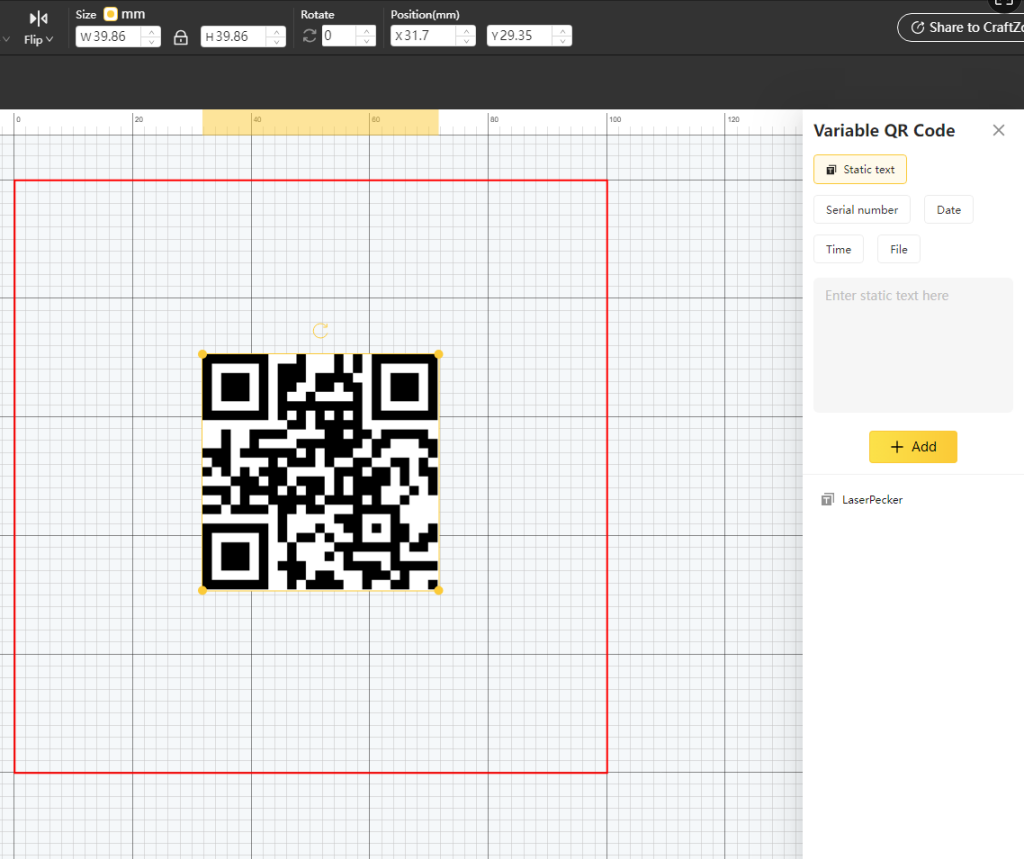The width and height of the screenshot is (1024, 859).
Task: Open the Flip dropdown
Action: pos(39,39)
